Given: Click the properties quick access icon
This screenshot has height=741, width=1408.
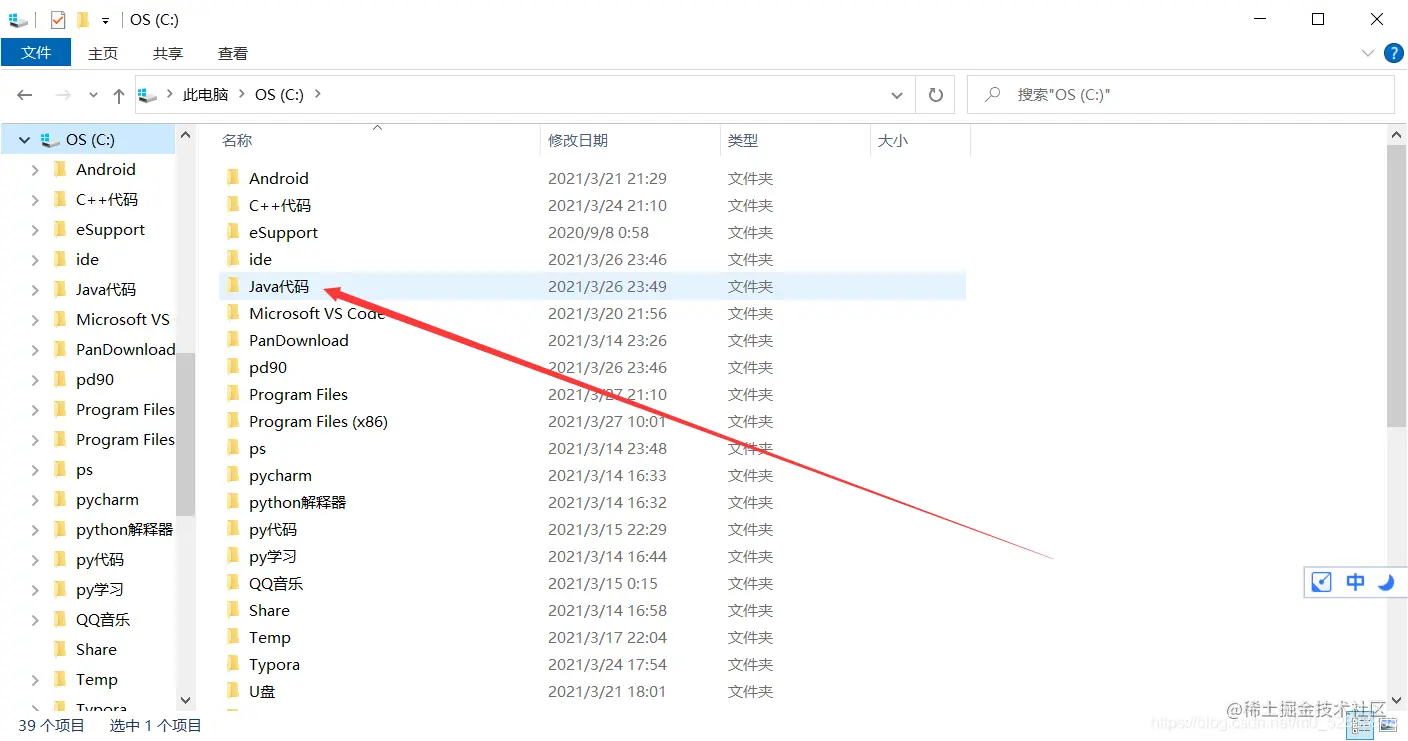Looking at the screenshot, I should (58, 19).
